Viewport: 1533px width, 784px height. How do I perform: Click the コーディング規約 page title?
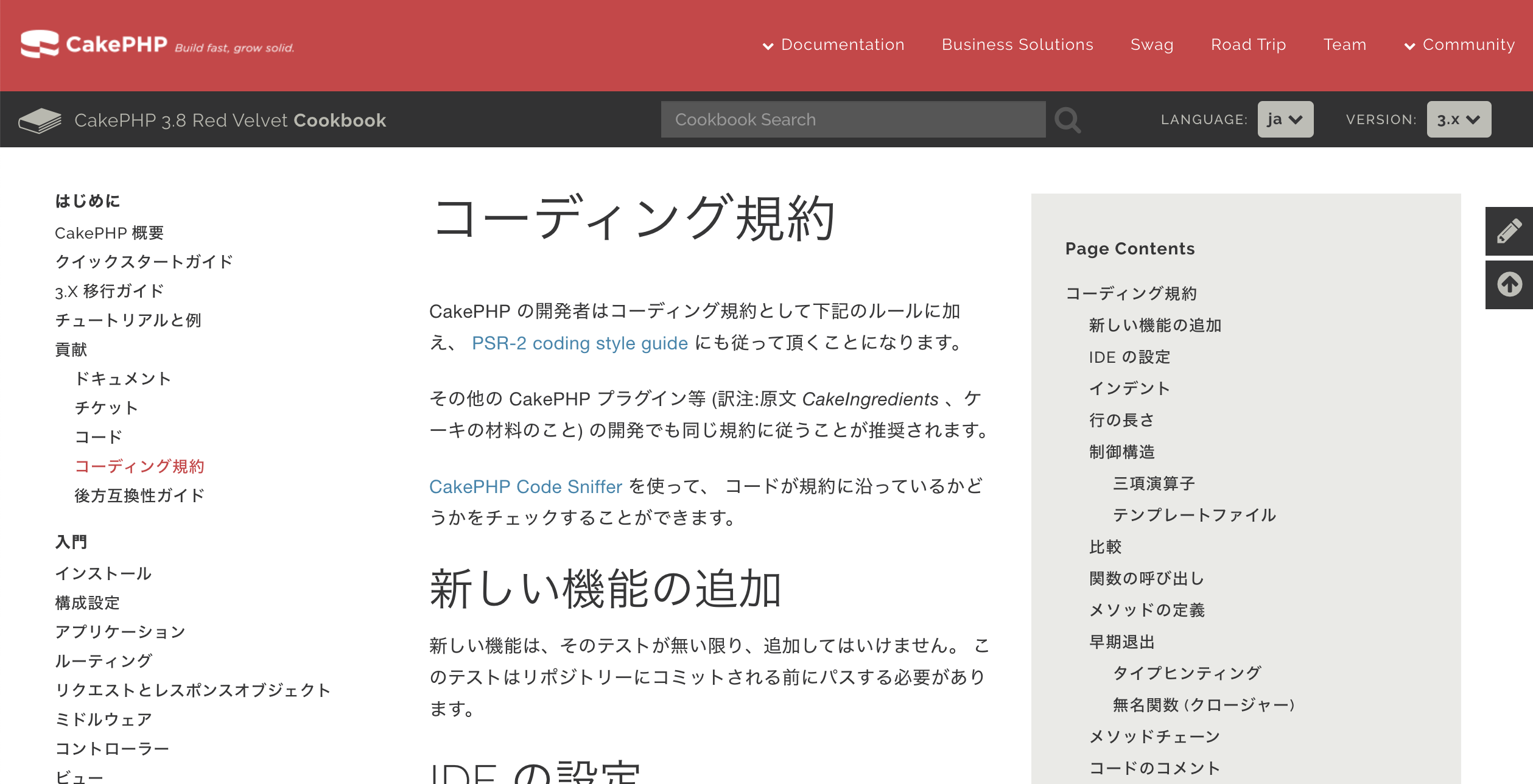(634, 218)
